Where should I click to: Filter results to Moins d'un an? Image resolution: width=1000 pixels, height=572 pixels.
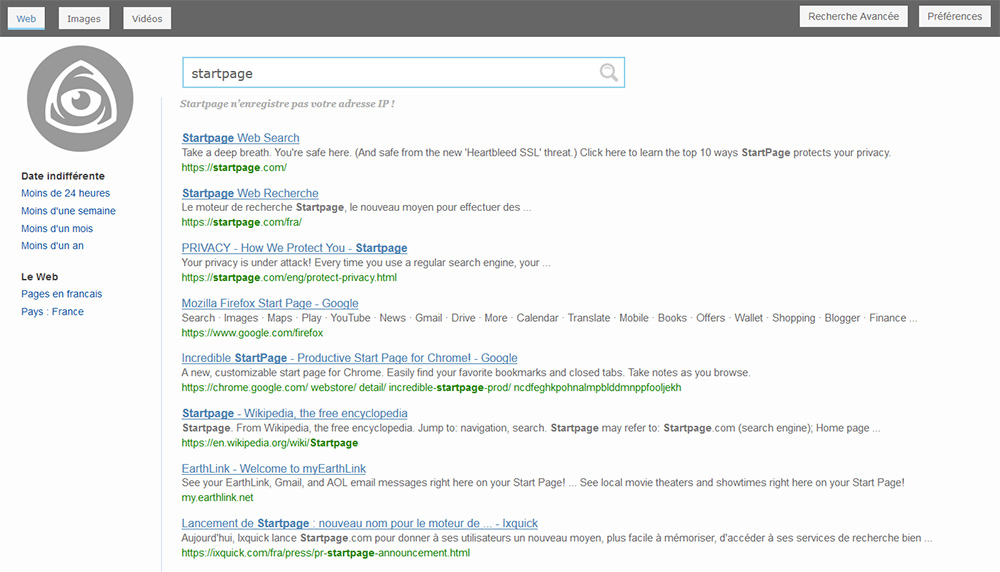52,246
